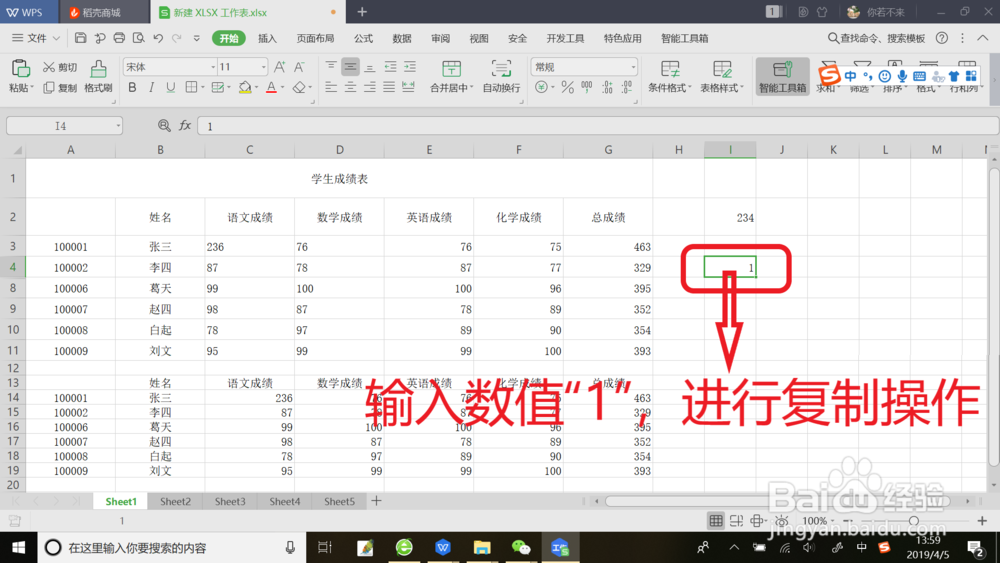The width and height of the screenshot is (1000, 563).
Task: Click the borders grid icon
Action: pyautogui.click(x=191, y=87)
